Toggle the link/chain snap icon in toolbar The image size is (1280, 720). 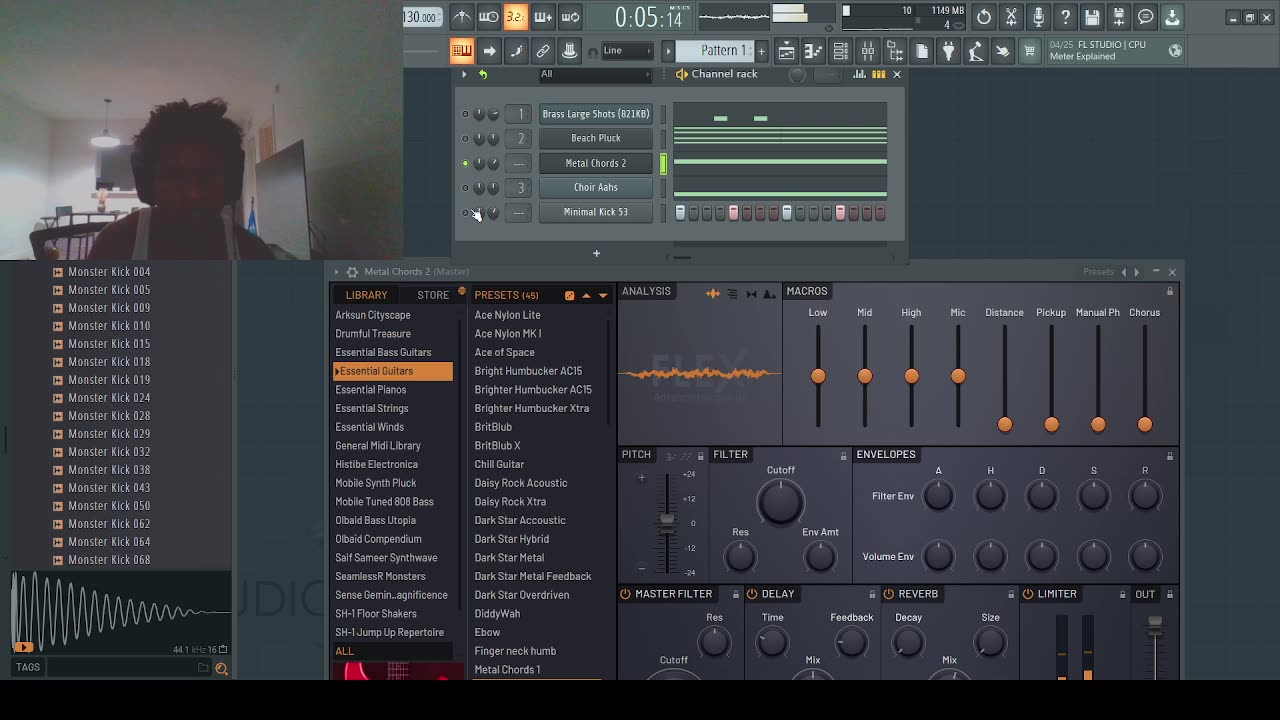[543, 51]
